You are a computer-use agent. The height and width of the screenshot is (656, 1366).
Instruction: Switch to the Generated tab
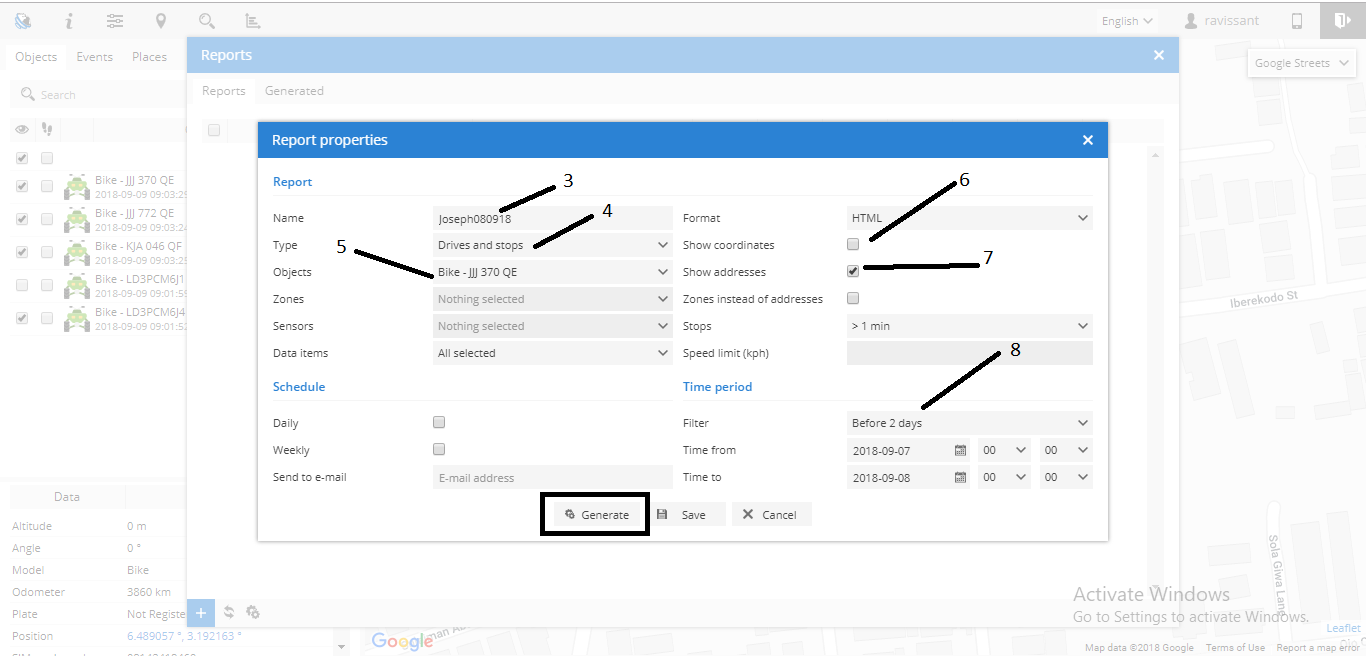294,91
